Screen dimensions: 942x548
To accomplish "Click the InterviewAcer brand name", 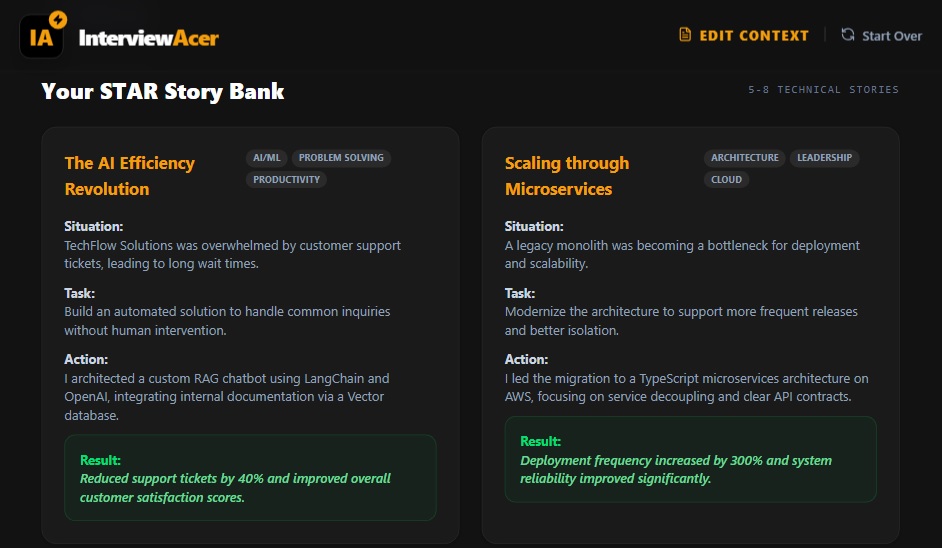I will [148, 38].
